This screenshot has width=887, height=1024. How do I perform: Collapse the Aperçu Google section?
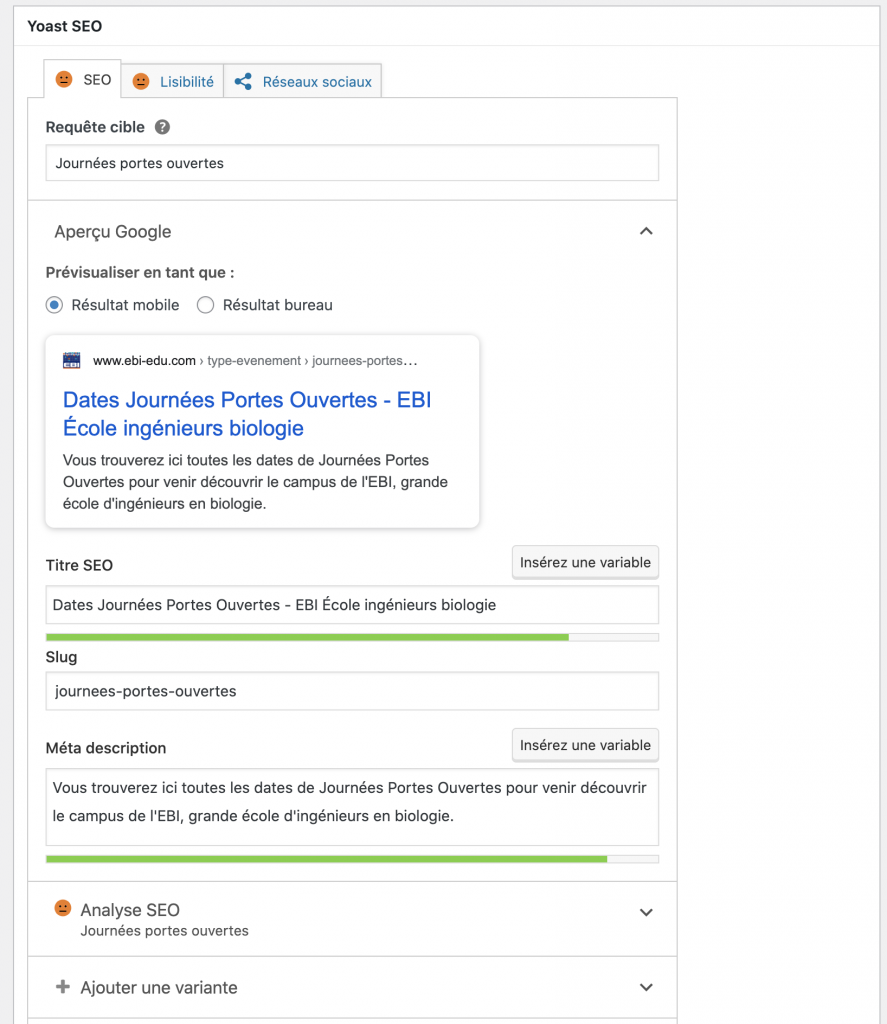[646, 231]
